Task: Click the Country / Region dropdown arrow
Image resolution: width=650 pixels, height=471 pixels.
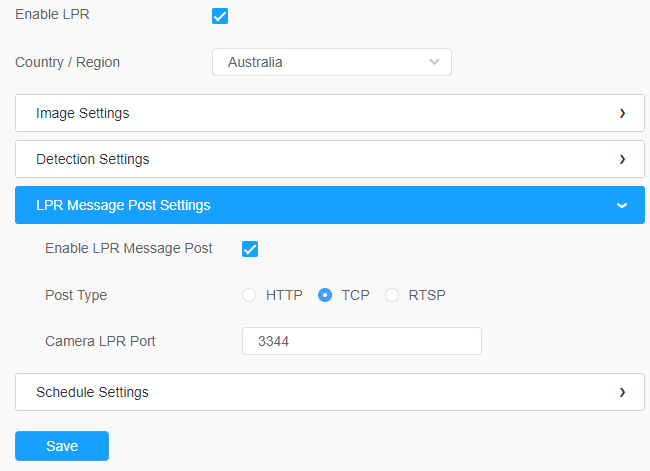Action: pyautogui.click(x=434, y=62)
